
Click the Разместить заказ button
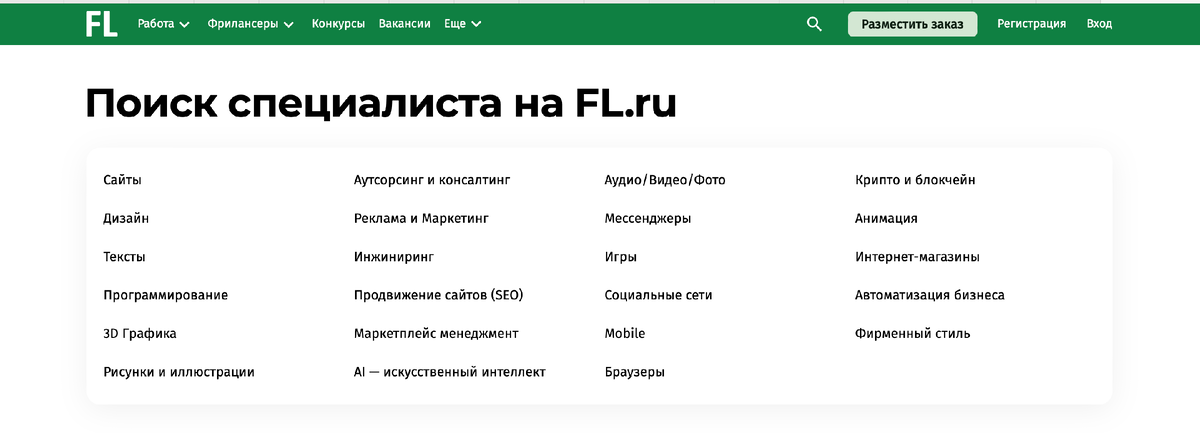pyautogui.click(x=912, y=24)
